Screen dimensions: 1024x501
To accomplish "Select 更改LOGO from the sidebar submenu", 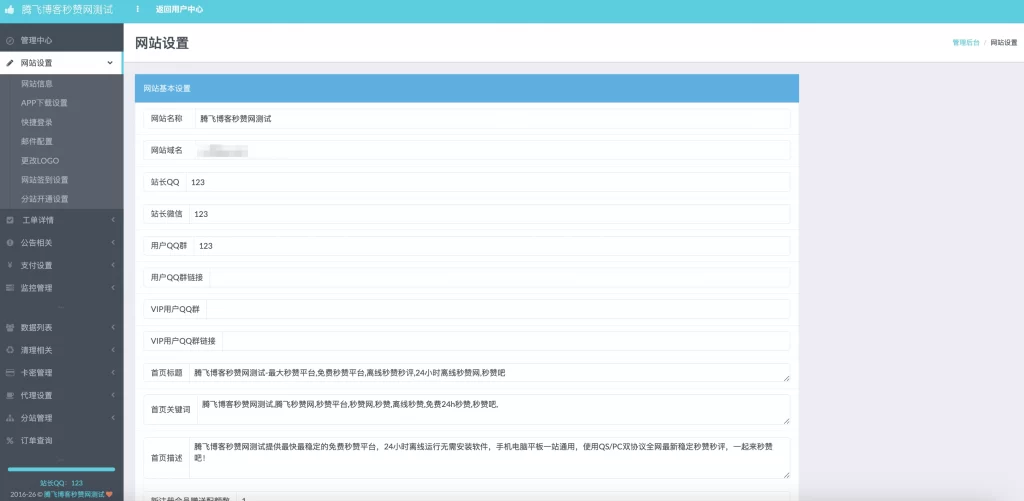I will tap(39, 160).
